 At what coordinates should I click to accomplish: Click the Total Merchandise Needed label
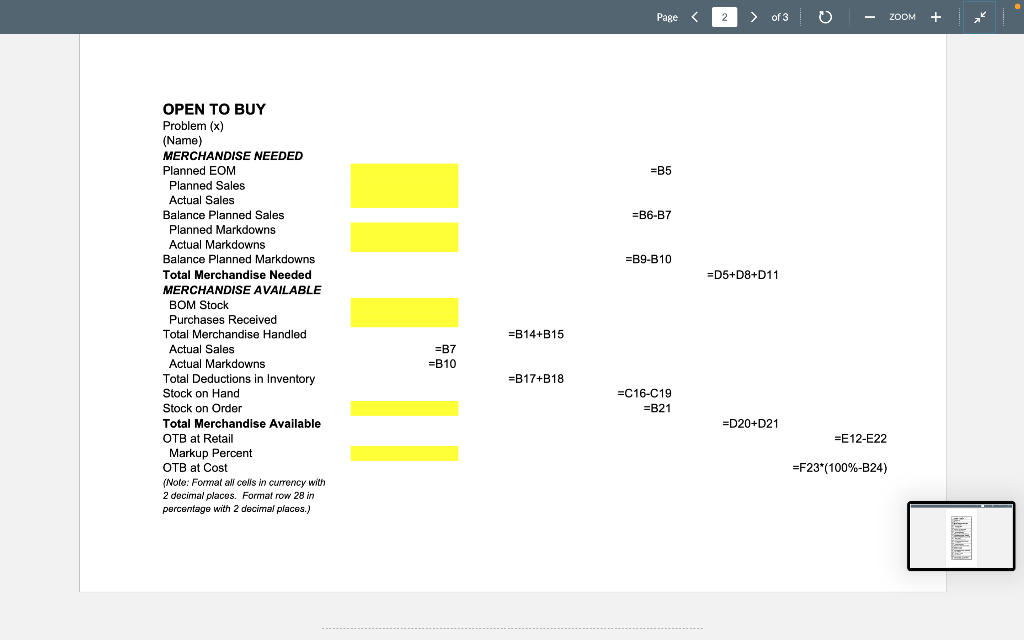pyautogui.click(x=237, y=275)
